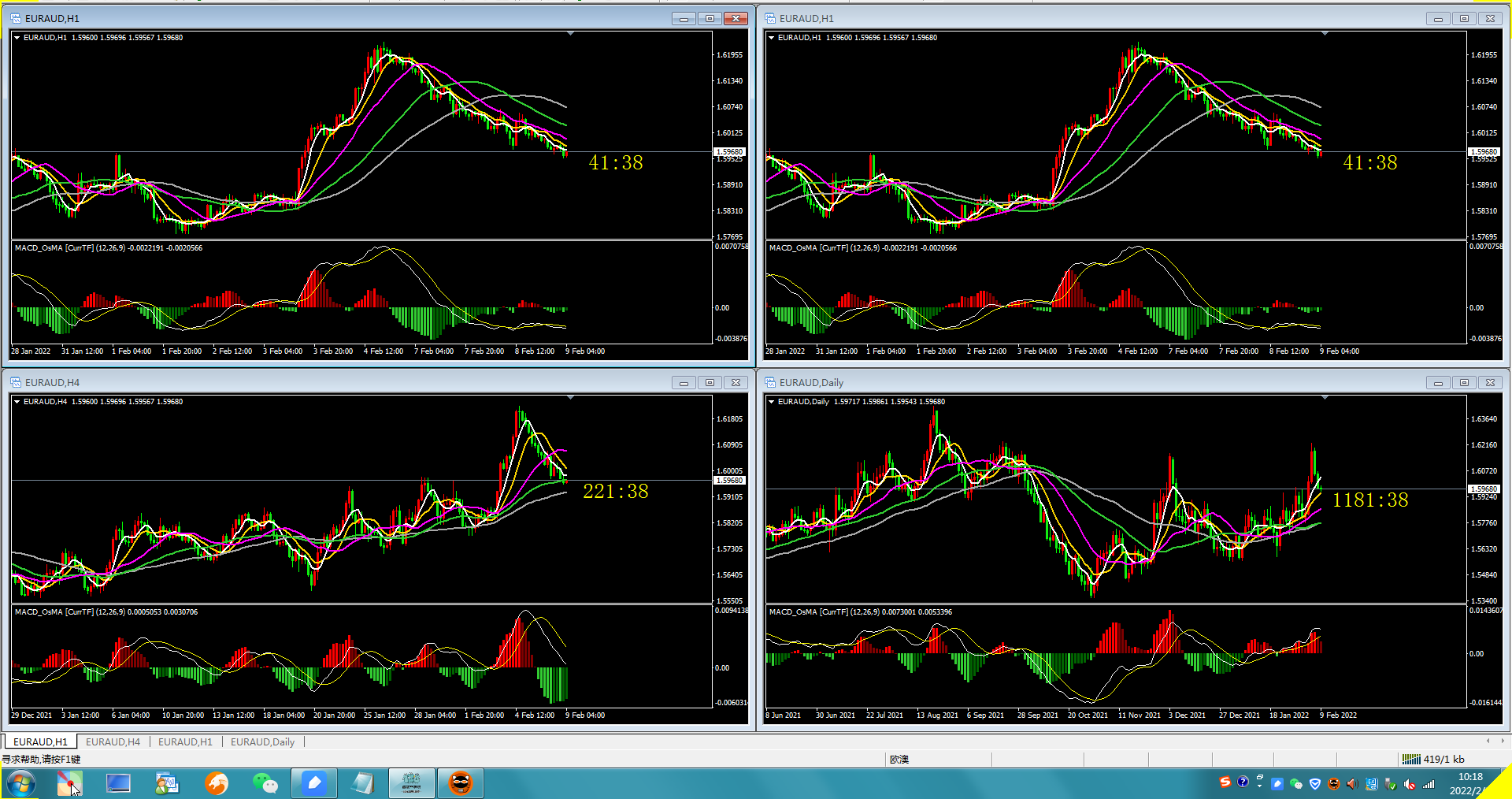Click the WeChat icon in system tray
This screenshot has height=799, width=1512.
click(x=1296, y=784)
